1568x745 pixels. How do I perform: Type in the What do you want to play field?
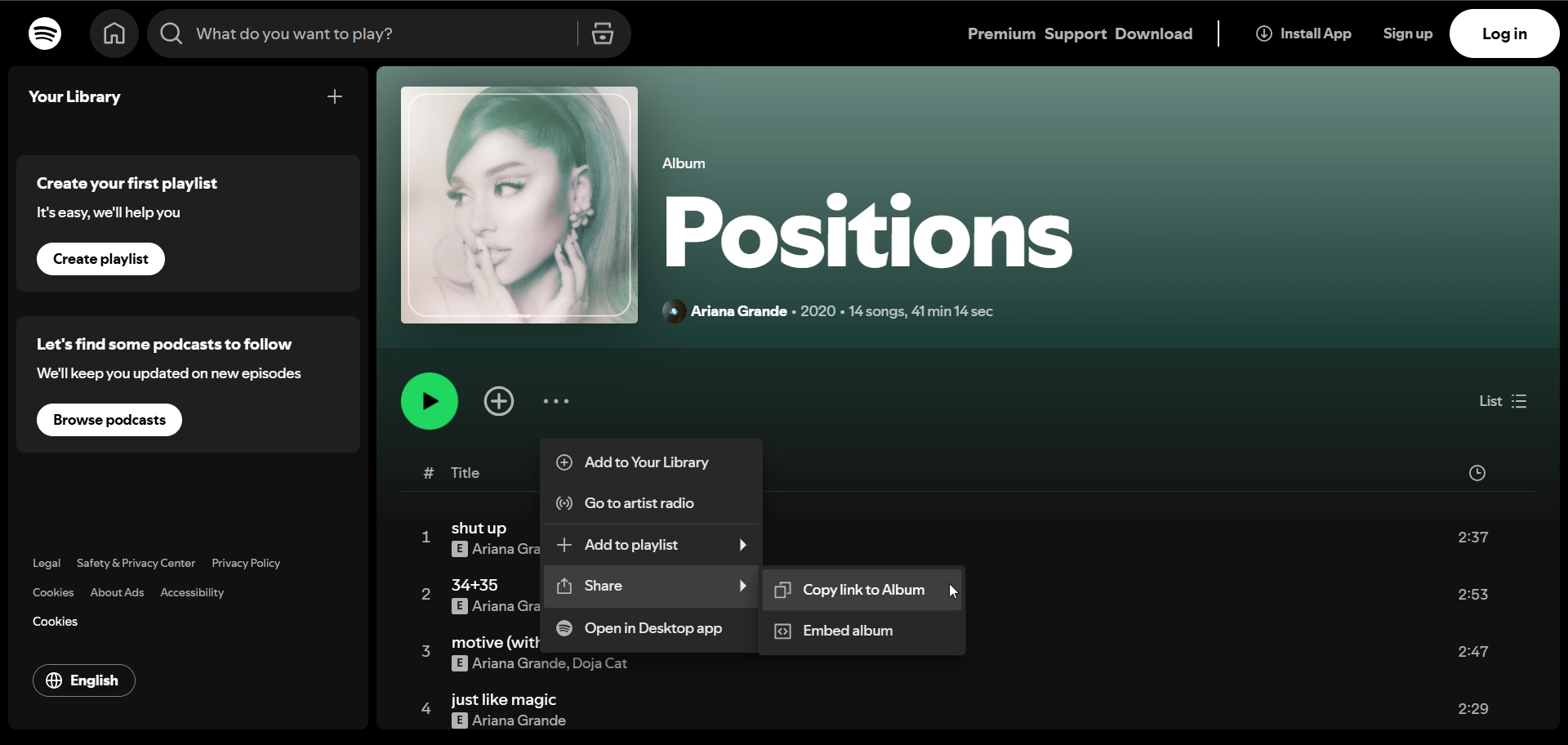376,33
